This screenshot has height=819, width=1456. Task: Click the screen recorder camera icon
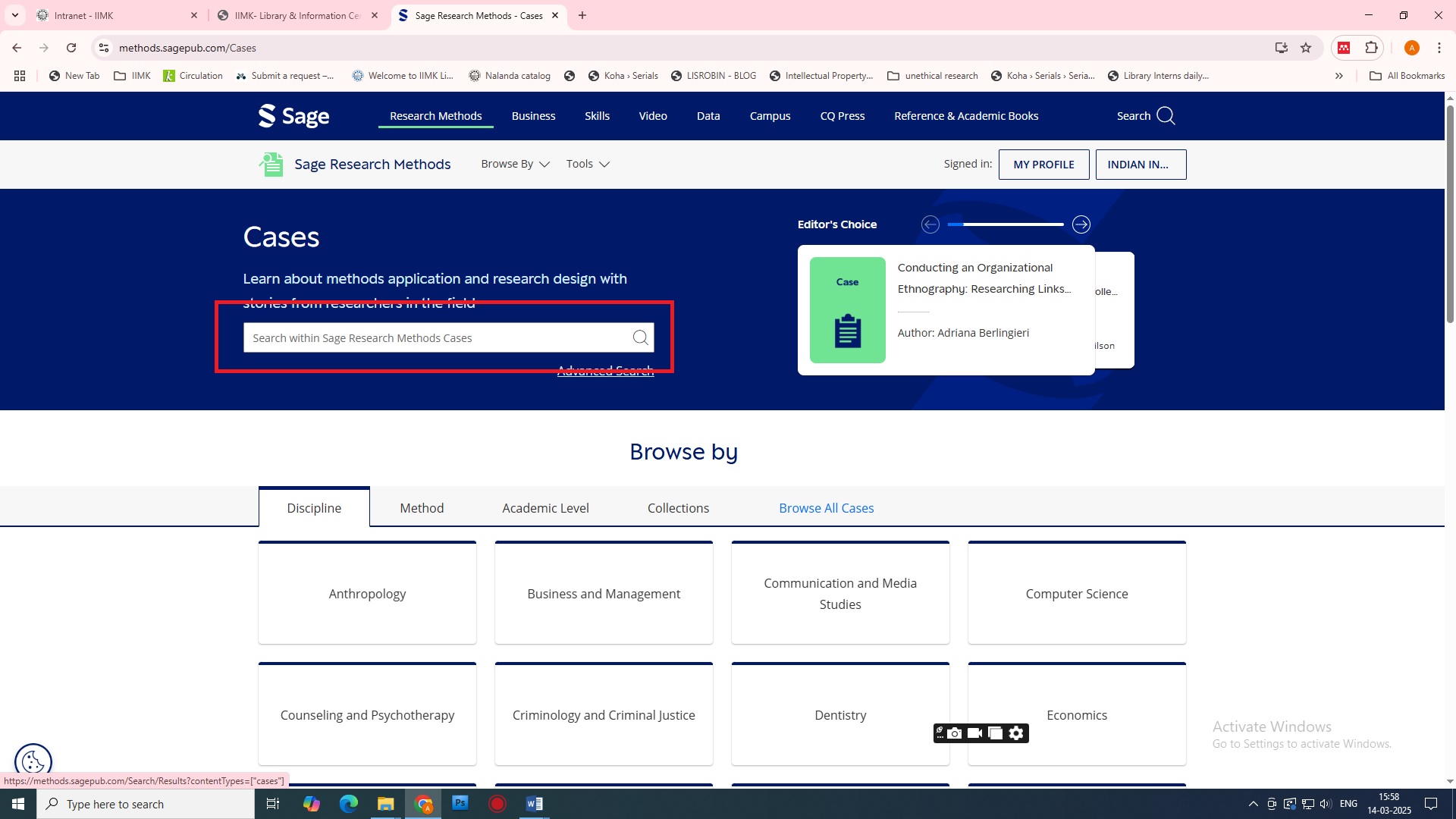955,733
